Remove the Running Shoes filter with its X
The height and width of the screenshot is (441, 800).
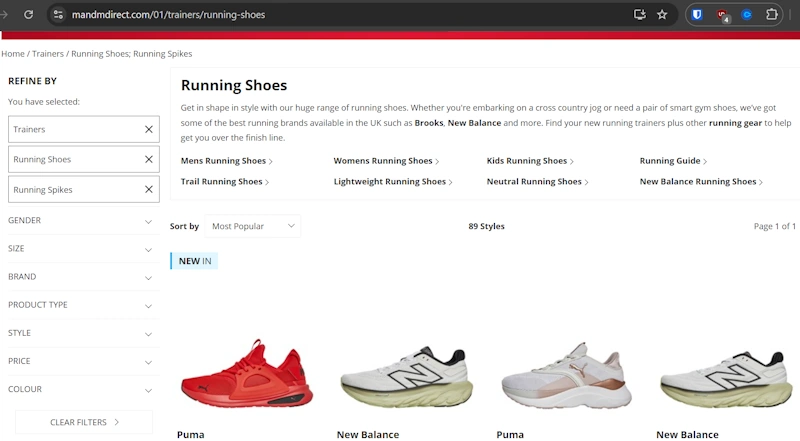click(x=149, y=159)
